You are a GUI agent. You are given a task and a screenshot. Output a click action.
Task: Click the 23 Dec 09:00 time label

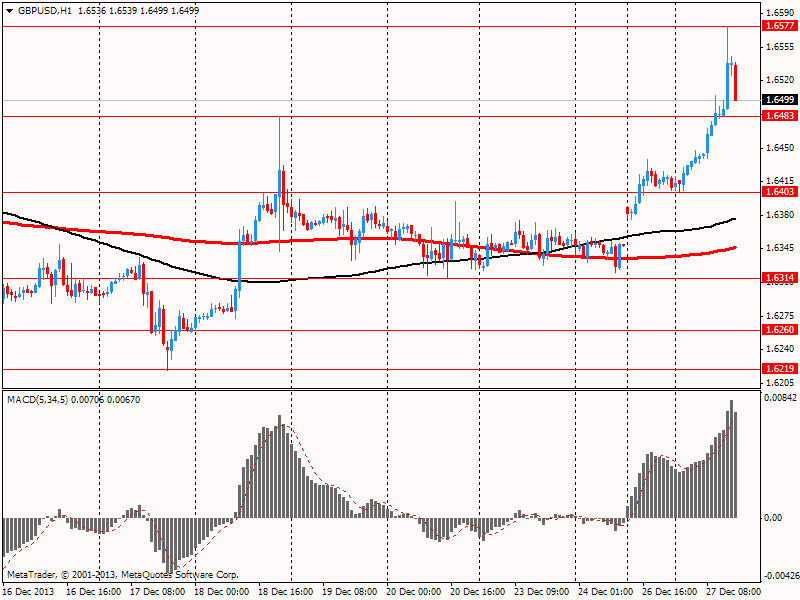(x=542, y=592)
